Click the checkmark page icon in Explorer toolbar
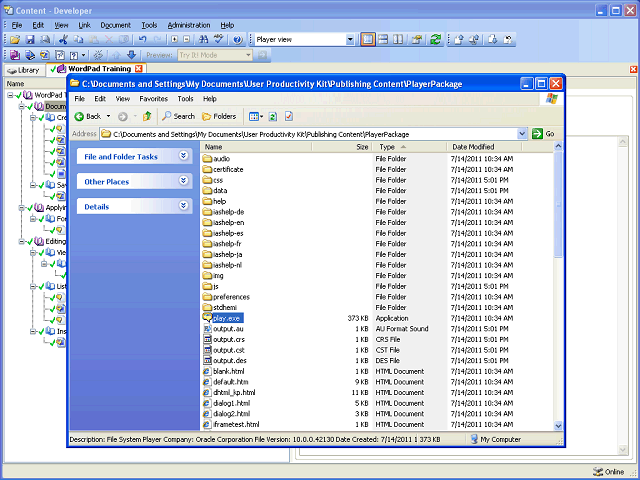 (289, 116)
